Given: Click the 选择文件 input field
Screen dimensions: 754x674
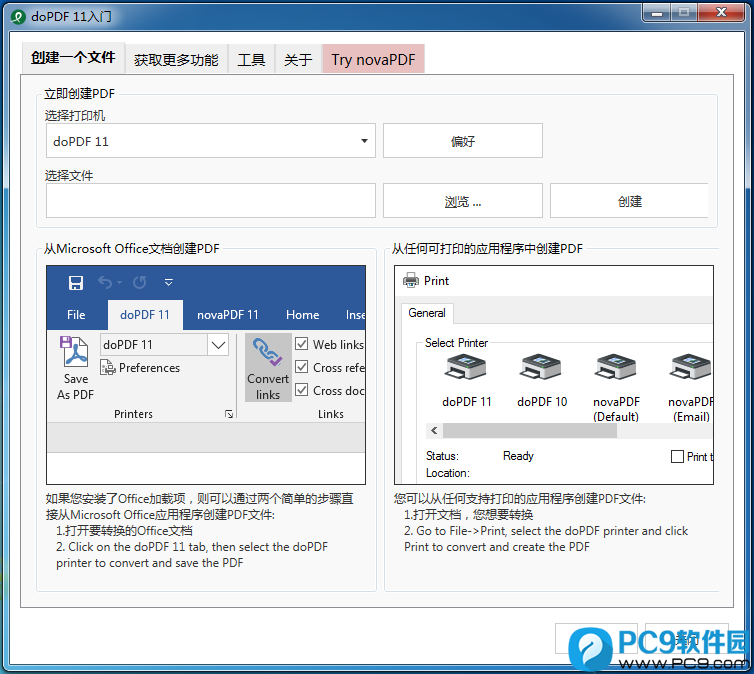Looking at the screenshot, I should click(x=211, y=201).
